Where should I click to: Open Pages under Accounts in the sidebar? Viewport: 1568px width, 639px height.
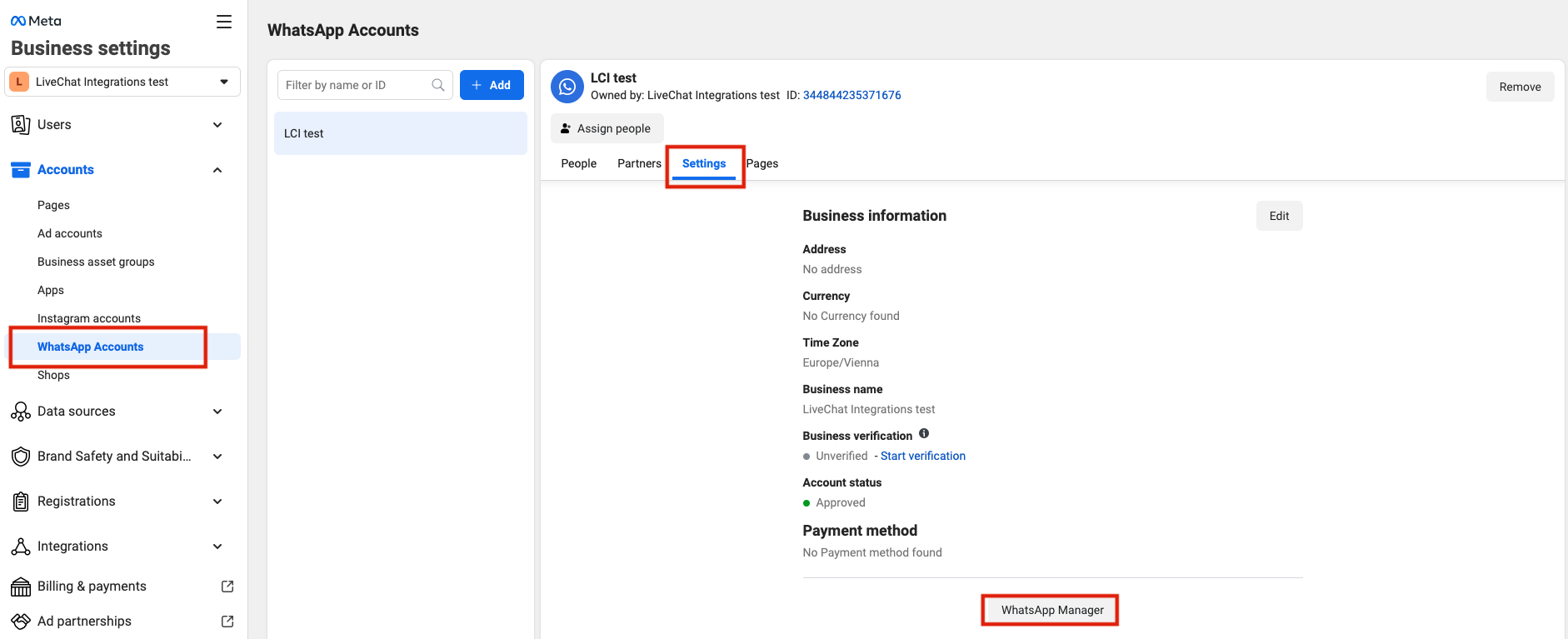[x=53, y=205]
